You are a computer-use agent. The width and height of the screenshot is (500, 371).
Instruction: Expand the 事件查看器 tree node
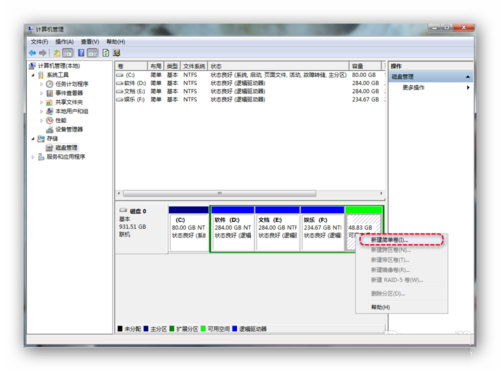pyautogui.click(x=41, y=93)
